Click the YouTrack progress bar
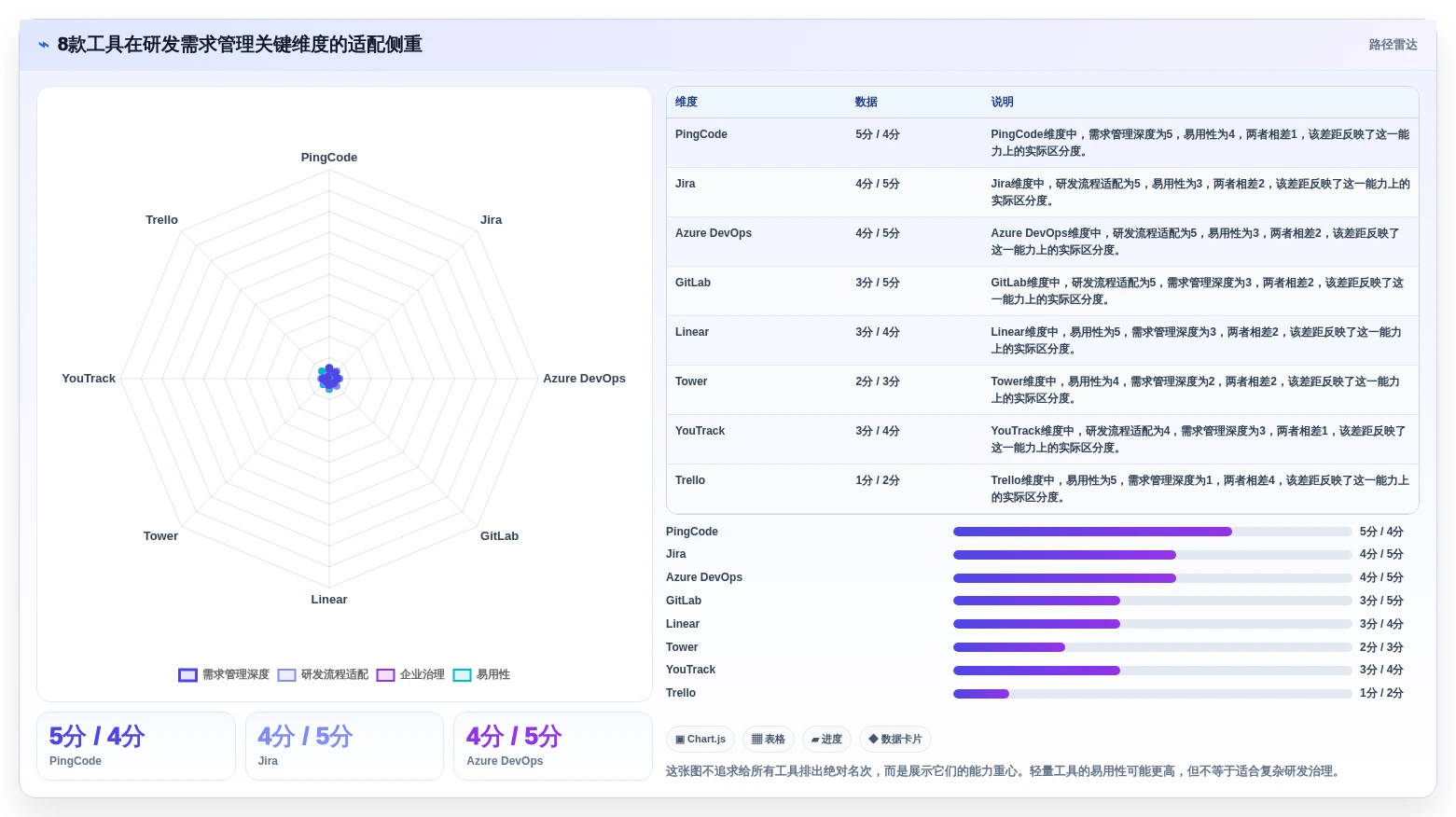 coord(1152,670)
